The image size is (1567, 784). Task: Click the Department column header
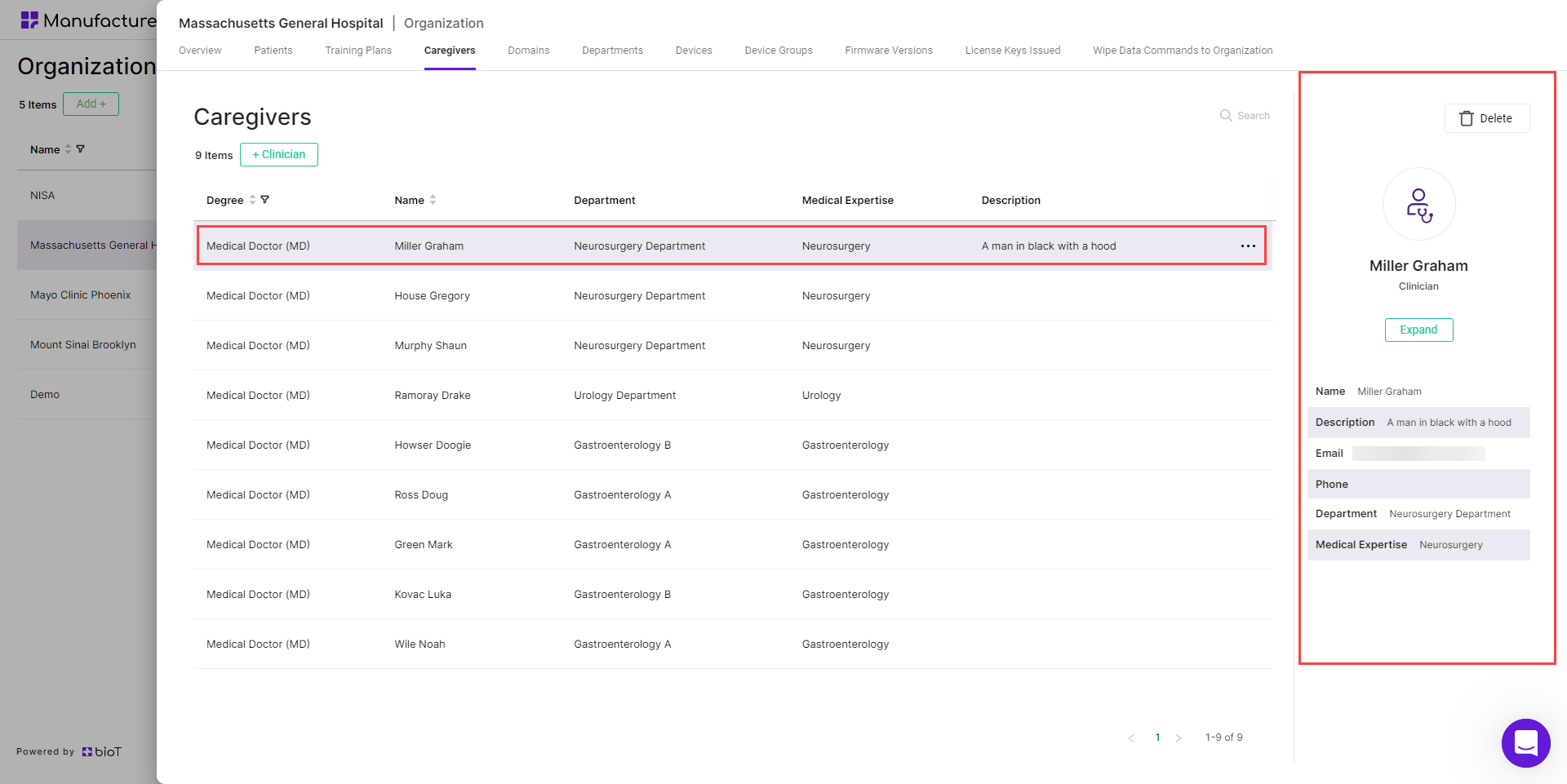(x=605, y=201)
